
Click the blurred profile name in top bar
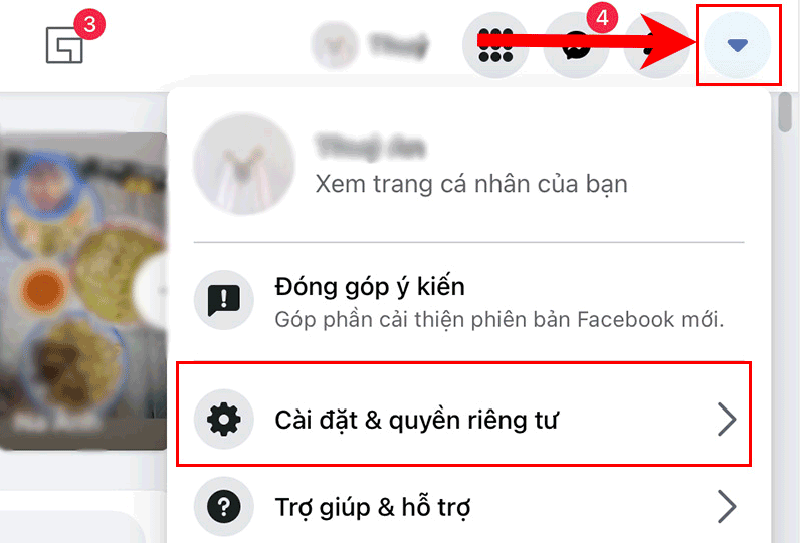[x=398, y=45]
